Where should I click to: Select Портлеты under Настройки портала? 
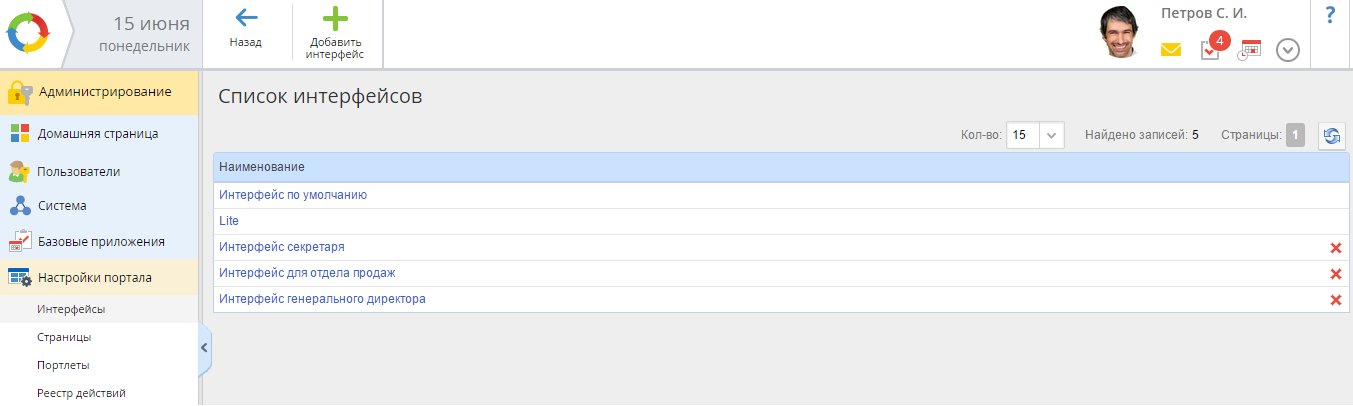click(63, 365)
